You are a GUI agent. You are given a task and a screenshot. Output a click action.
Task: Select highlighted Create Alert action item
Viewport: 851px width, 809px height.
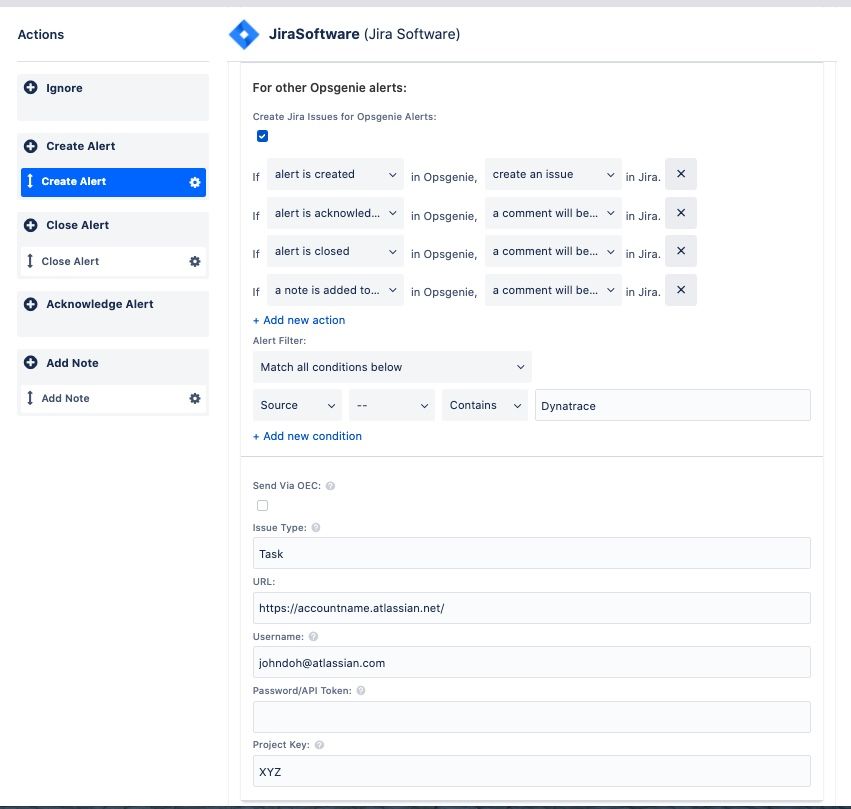pyautogui.click(x=113, y=182)
